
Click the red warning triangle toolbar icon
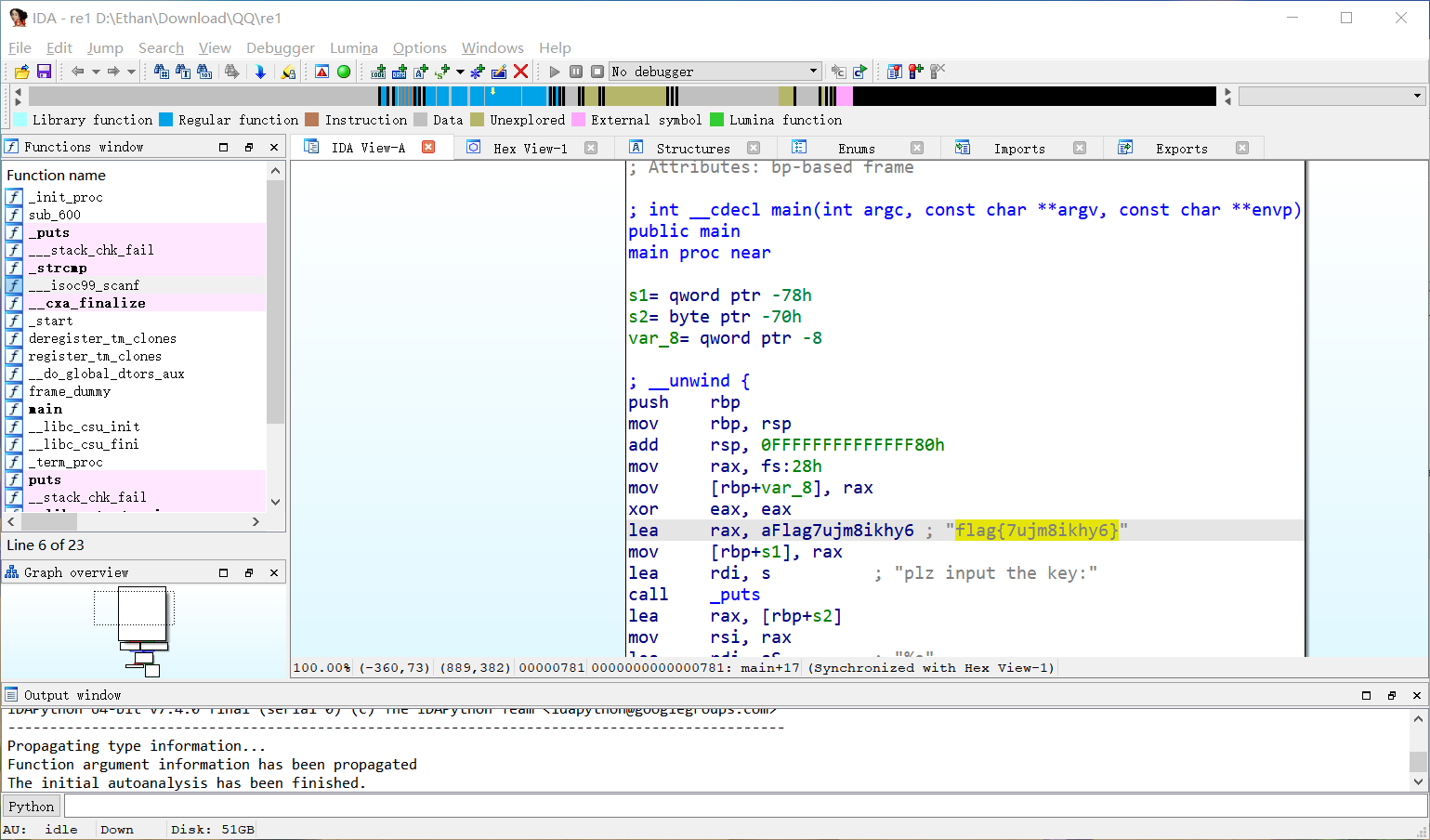tap(321, 72)
